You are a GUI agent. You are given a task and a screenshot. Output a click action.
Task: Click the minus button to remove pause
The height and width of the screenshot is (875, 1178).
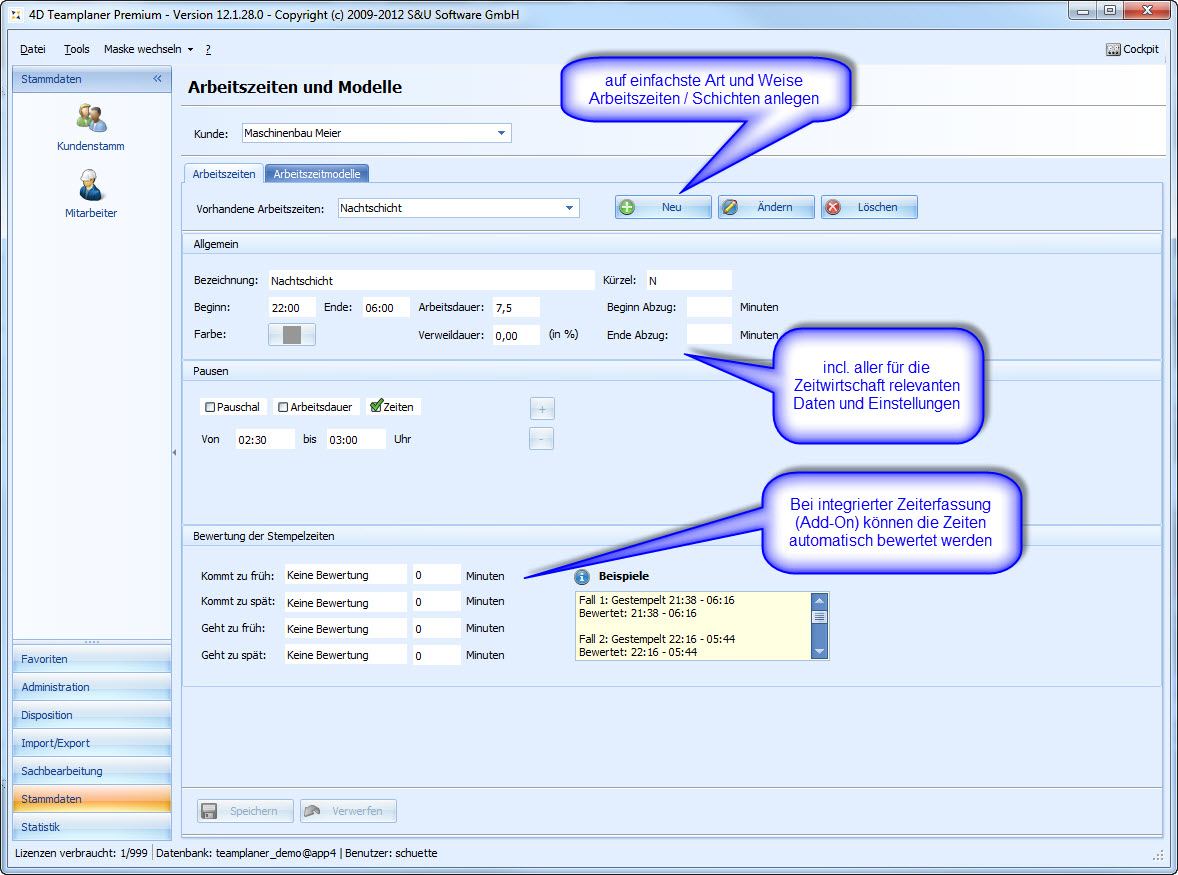541,439
